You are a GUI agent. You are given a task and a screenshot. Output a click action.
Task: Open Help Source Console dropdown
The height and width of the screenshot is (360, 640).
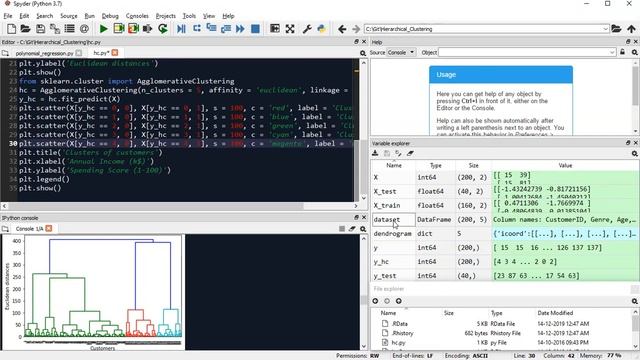[x=400, y=52]
